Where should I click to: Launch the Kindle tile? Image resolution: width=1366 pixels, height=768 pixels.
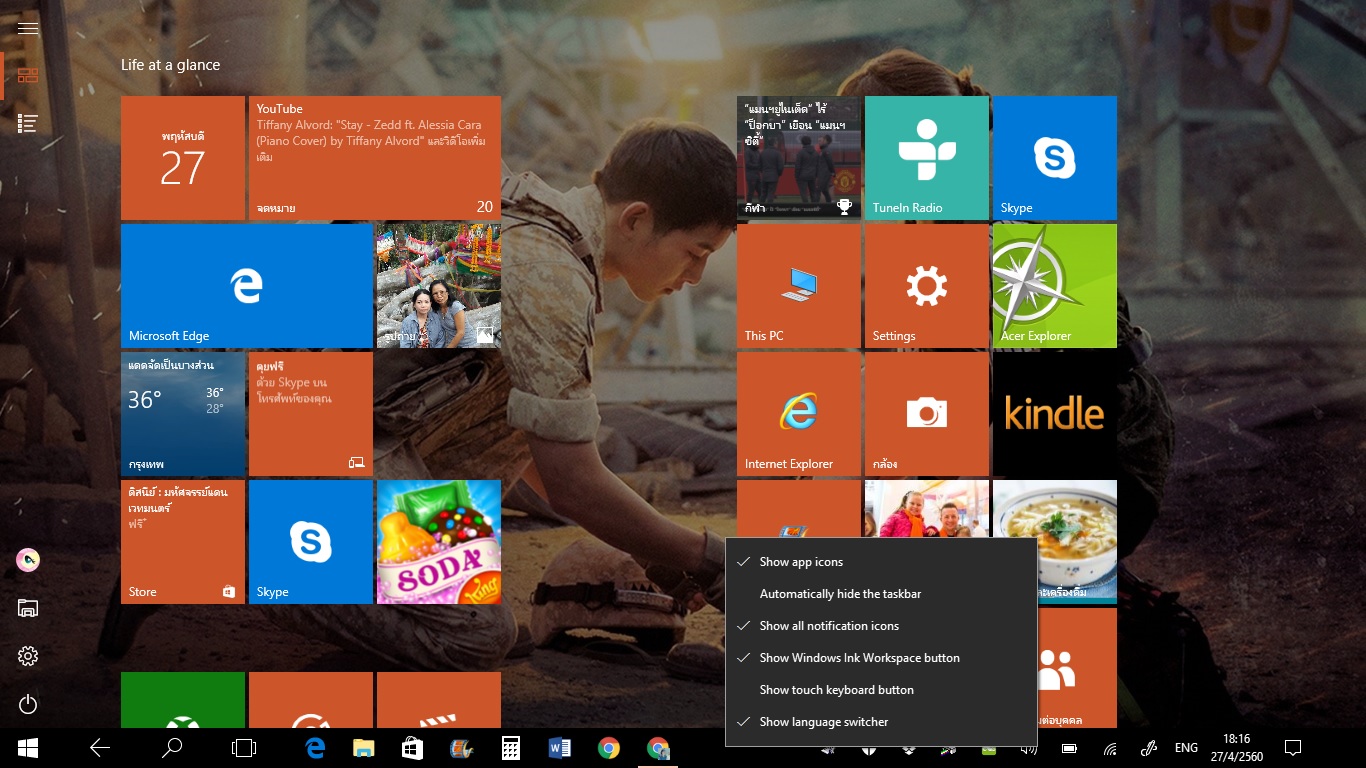[x=1055, y=414]
